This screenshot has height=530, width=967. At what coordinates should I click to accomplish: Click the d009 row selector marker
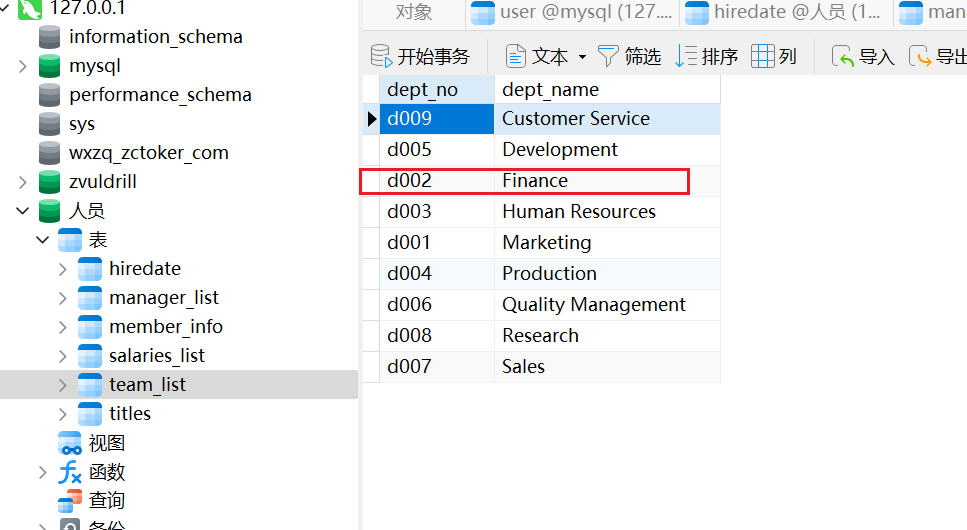tap(371, 118)
